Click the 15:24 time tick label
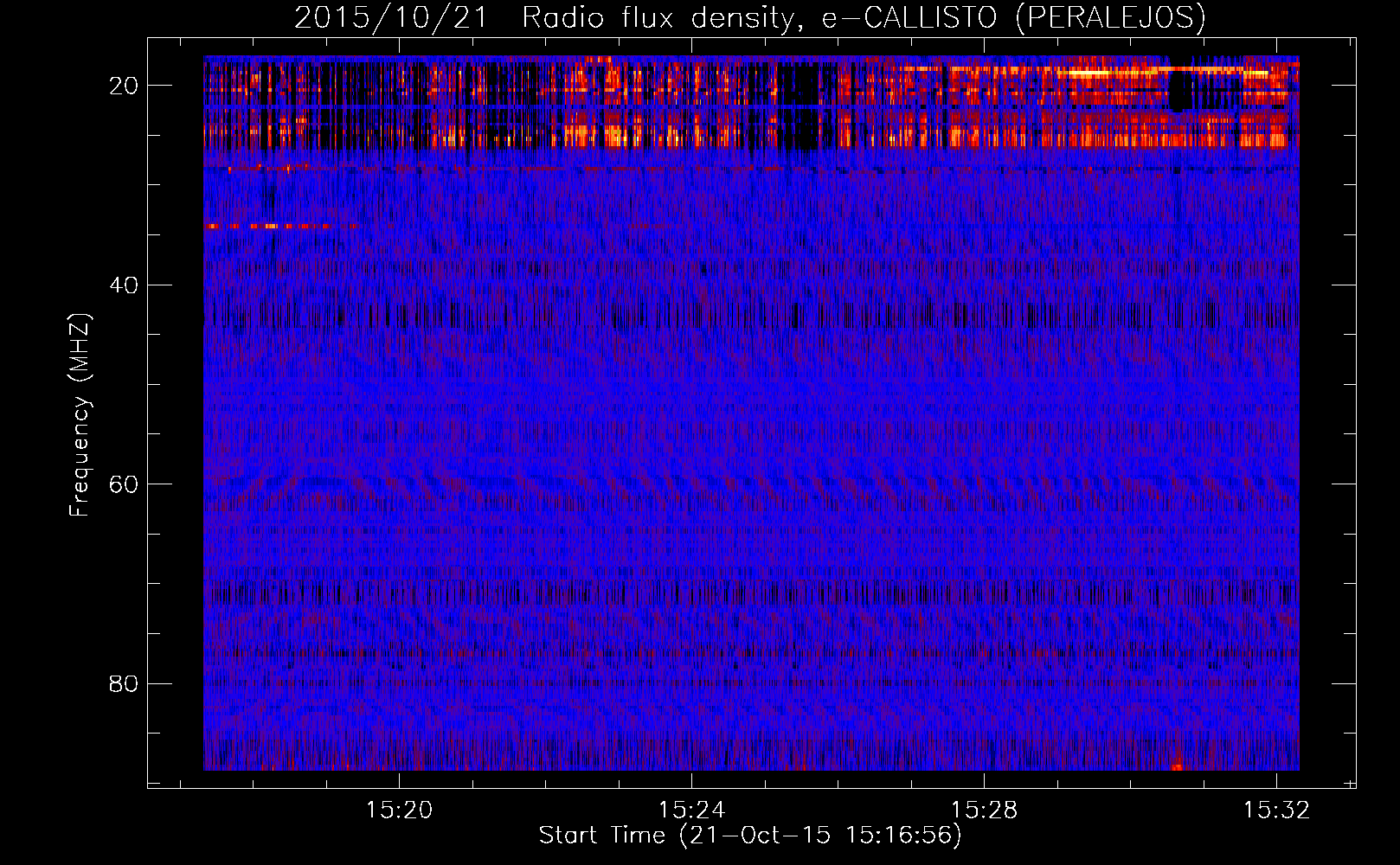 click(691, 811)
